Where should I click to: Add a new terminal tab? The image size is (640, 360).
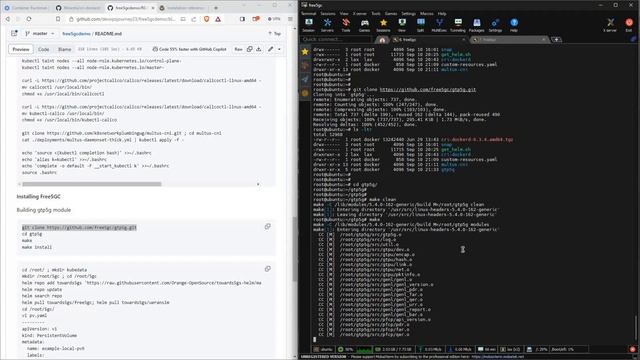[x=556, y=40]
